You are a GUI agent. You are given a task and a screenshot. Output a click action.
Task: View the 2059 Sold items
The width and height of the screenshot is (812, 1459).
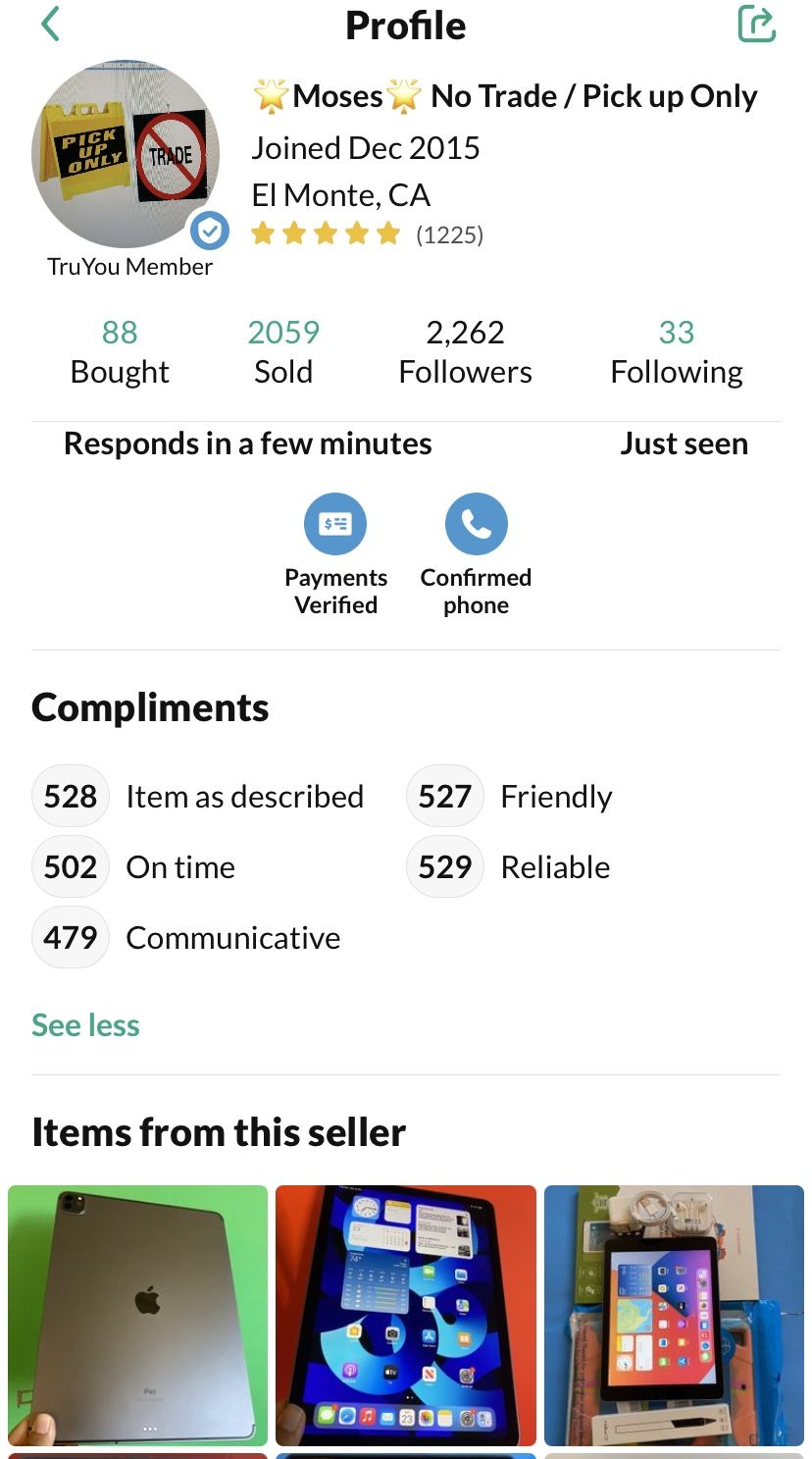tap(283, 352)
